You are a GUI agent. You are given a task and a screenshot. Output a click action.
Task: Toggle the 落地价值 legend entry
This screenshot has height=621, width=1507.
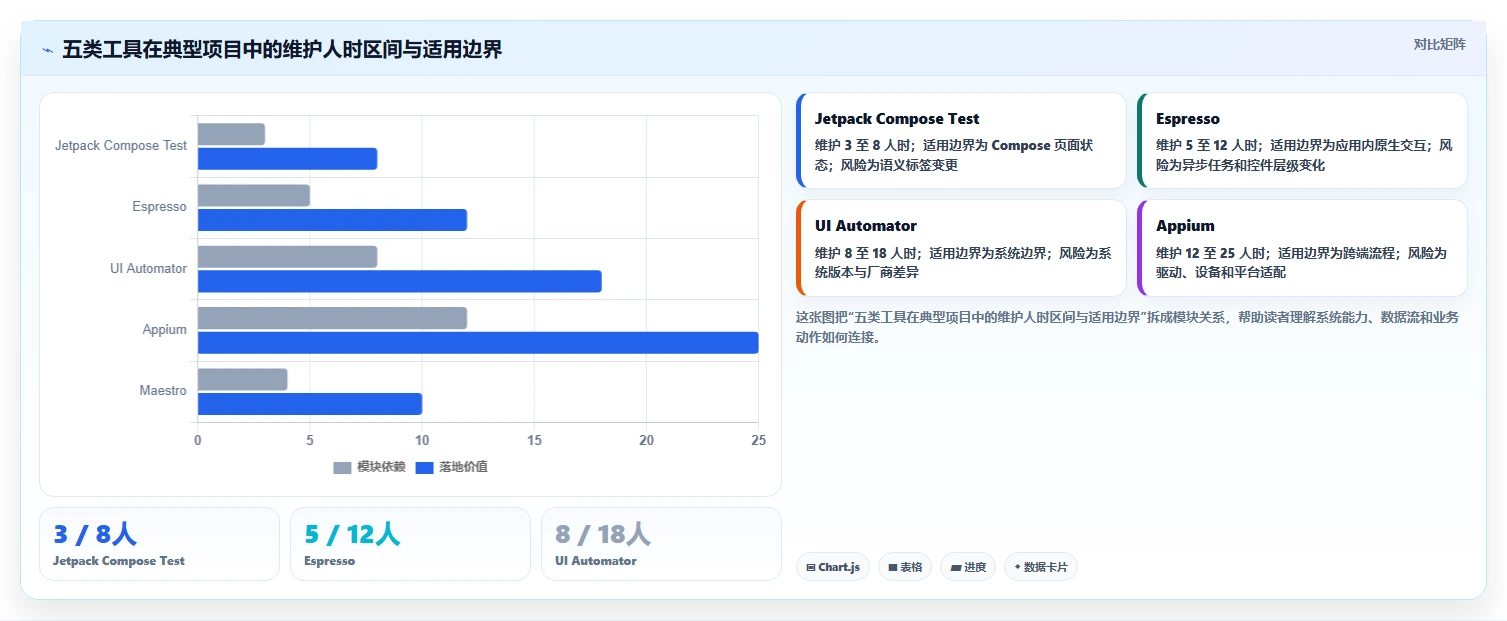pyautogui.click(x=451, y=467)
